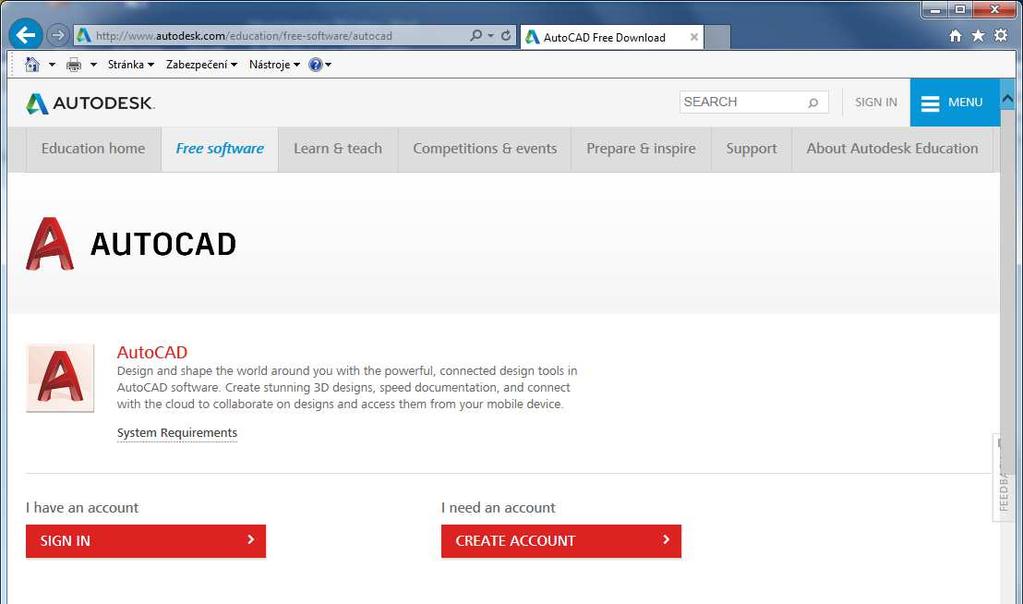This screenshot has width=1023, height=604.
Task: Expand the Help dropdown arrow
Action: coord(328,65)
